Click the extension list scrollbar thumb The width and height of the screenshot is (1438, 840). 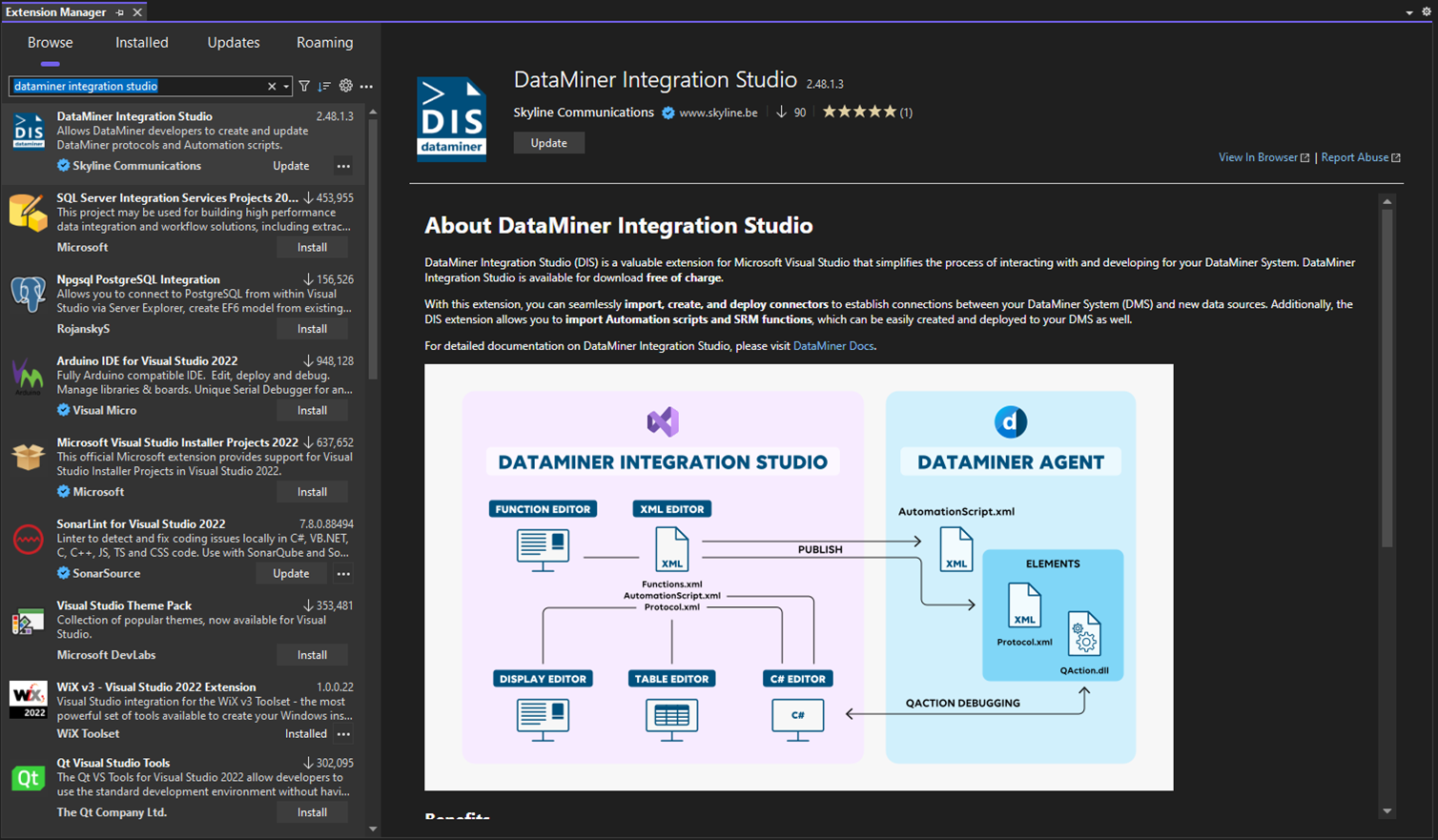[x=373, y=250]
